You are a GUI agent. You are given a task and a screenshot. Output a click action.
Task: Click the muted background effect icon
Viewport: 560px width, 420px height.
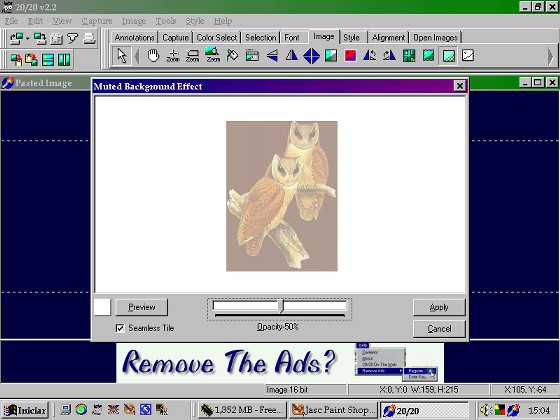[x=448, y=56]
